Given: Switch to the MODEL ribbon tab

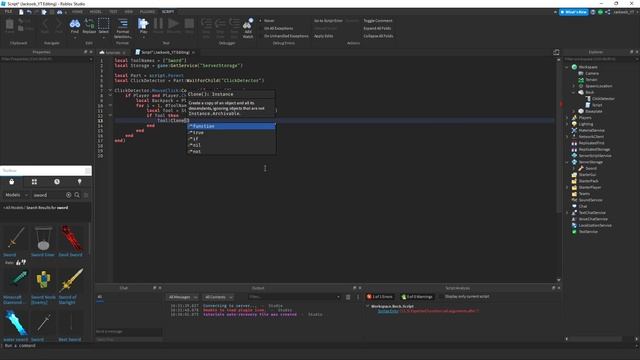Looking at the screenshot, I should click(x=96, y=12).
